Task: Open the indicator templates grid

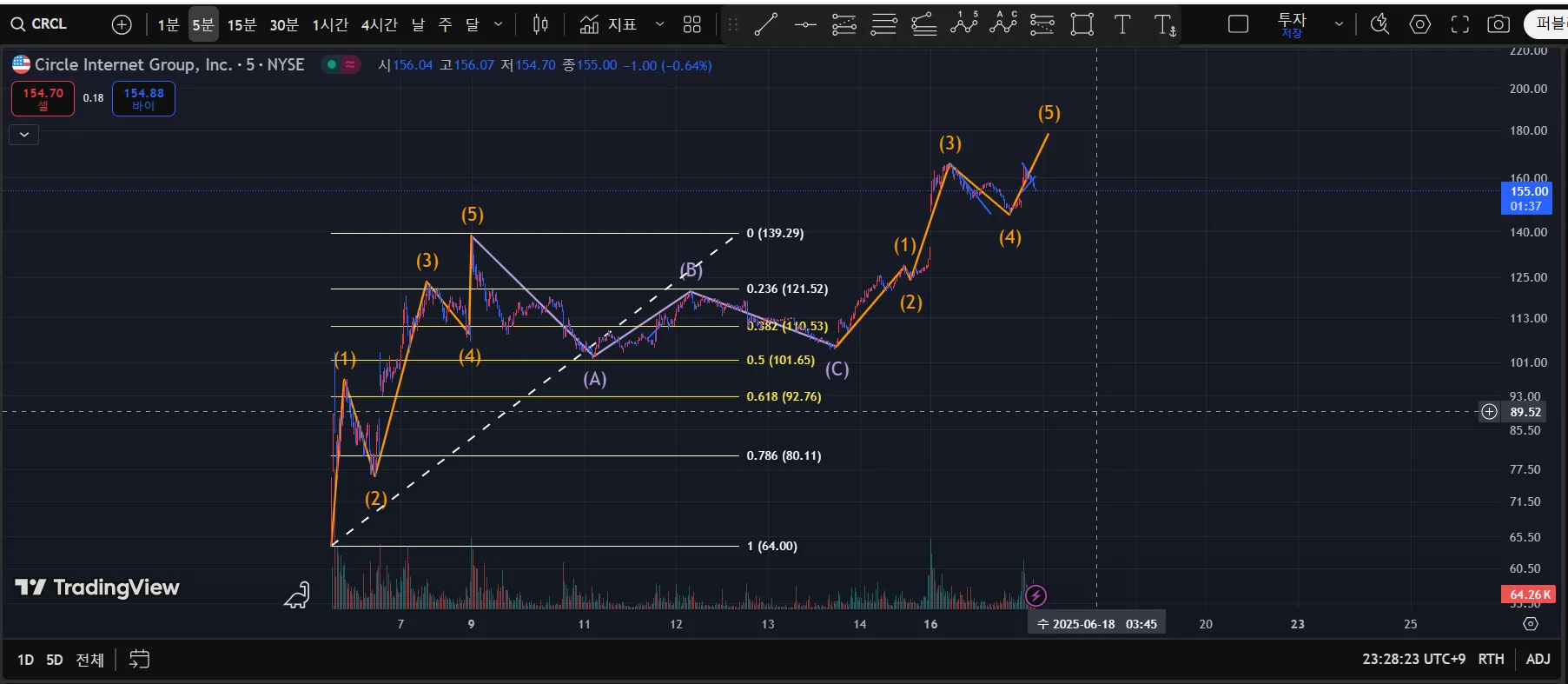Action: pyautogui.click(x=692, y=24)
